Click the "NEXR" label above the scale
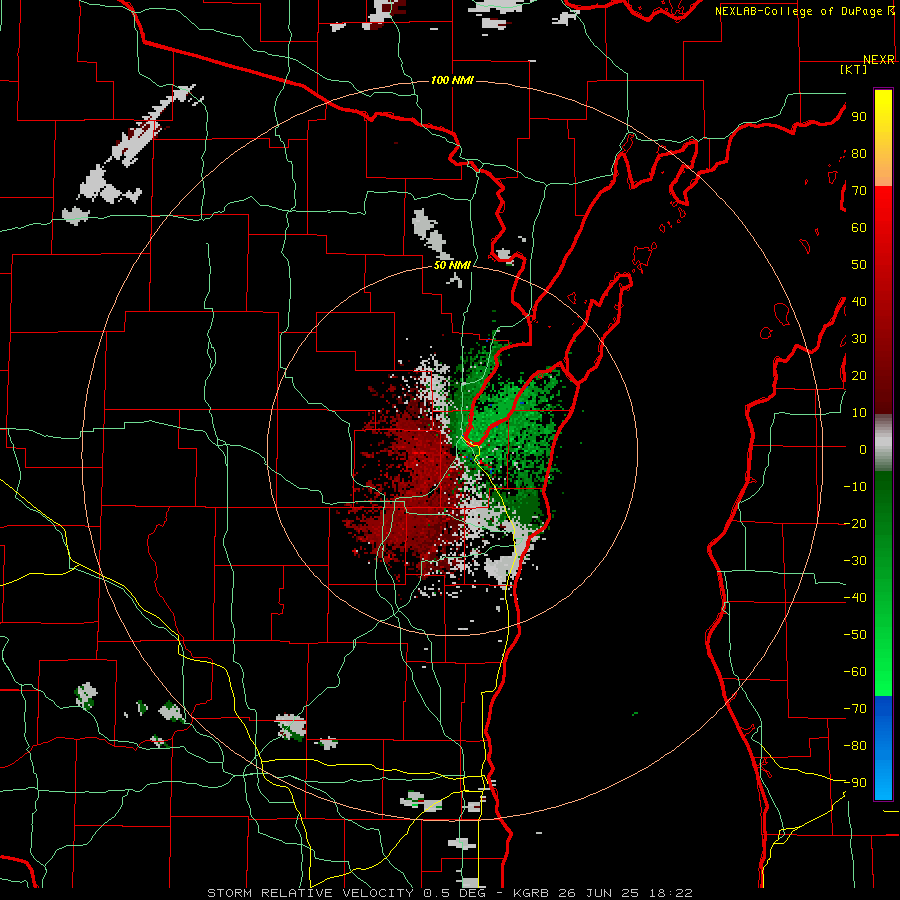Screen dimensions: 900x900 pos(879,60)
